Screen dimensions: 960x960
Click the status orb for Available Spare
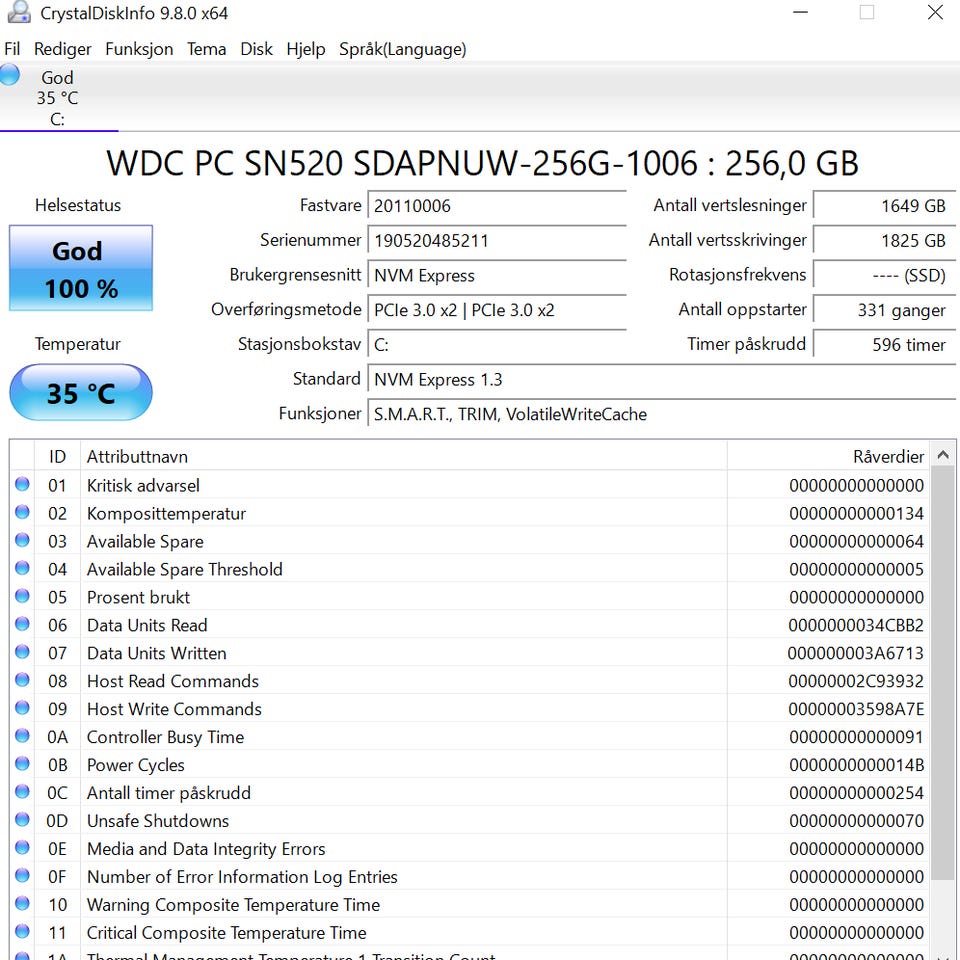(22, 540)
